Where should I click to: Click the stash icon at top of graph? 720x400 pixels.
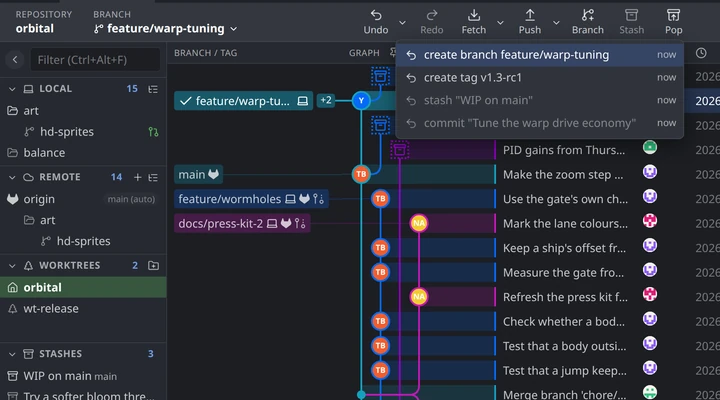click(380, 76)
